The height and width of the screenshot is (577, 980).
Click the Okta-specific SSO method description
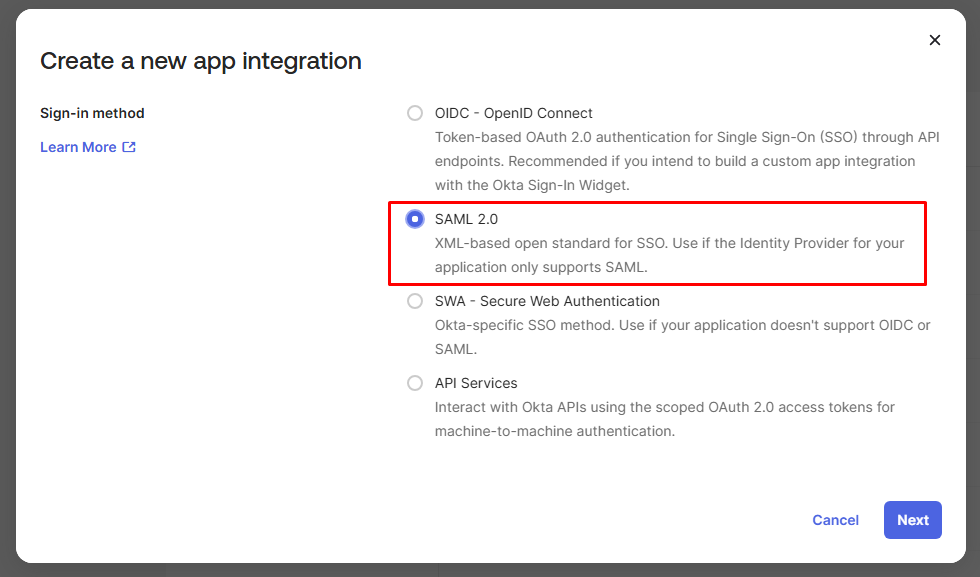tap(682, 337)
